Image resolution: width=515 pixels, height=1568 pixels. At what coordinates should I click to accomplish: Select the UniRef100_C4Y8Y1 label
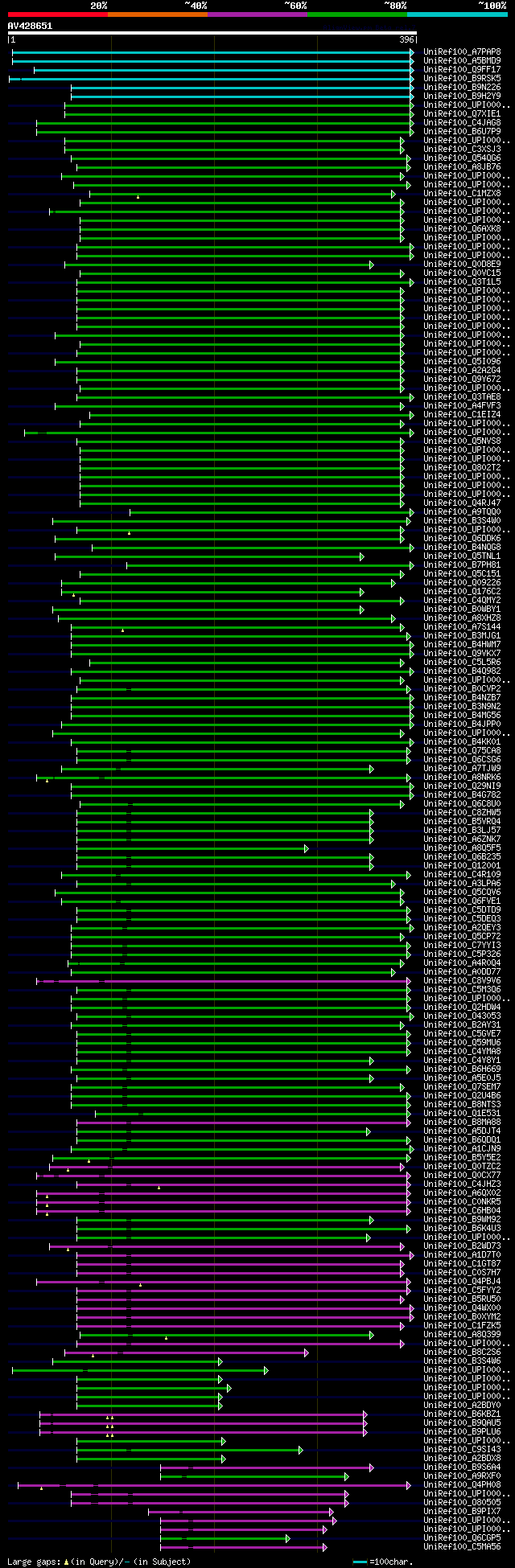pos(462,1061)
